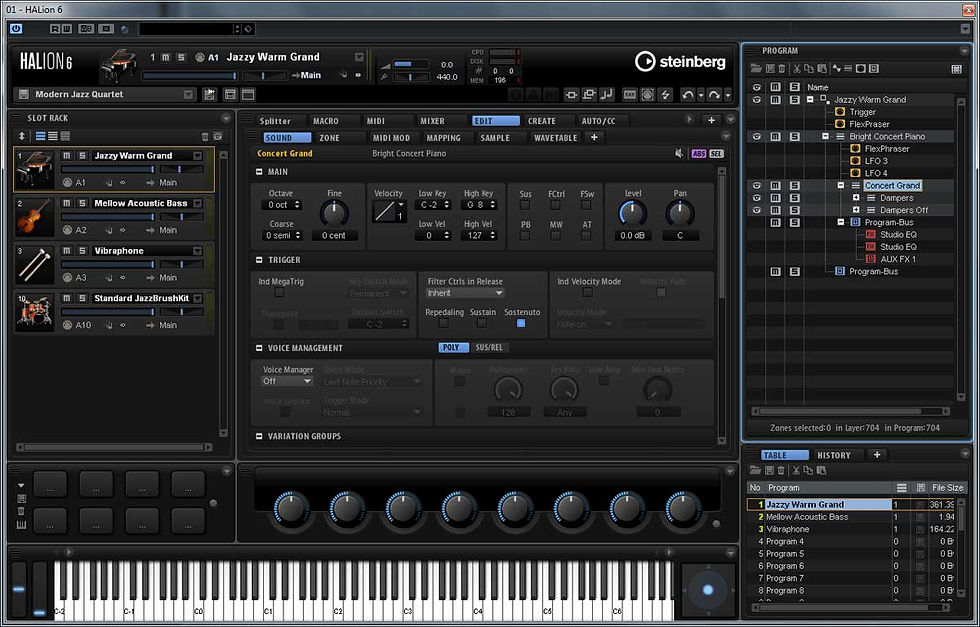
Task: Open the MACRO tab
Action: pyautogui.click(x=326, y=121)
